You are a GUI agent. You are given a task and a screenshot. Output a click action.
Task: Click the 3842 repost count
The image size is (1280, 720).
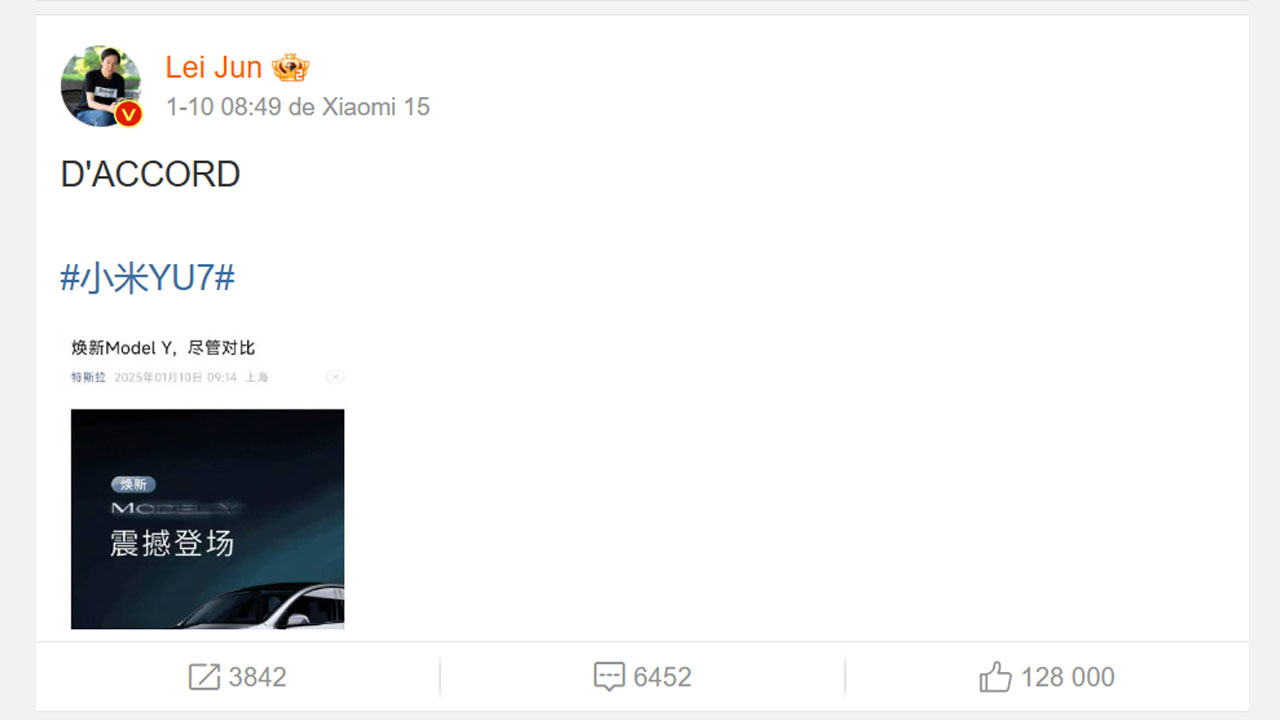[x=258, y=677]
